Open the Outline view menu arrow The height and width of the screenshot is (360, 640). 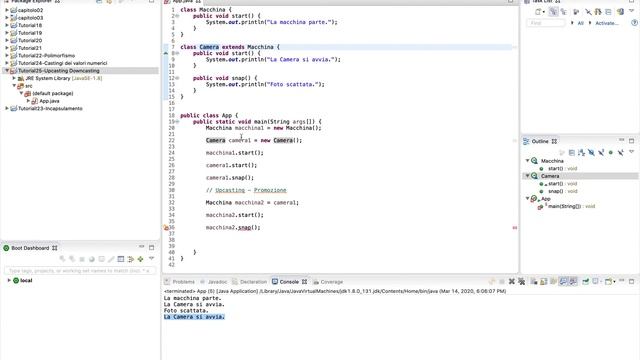631,151
